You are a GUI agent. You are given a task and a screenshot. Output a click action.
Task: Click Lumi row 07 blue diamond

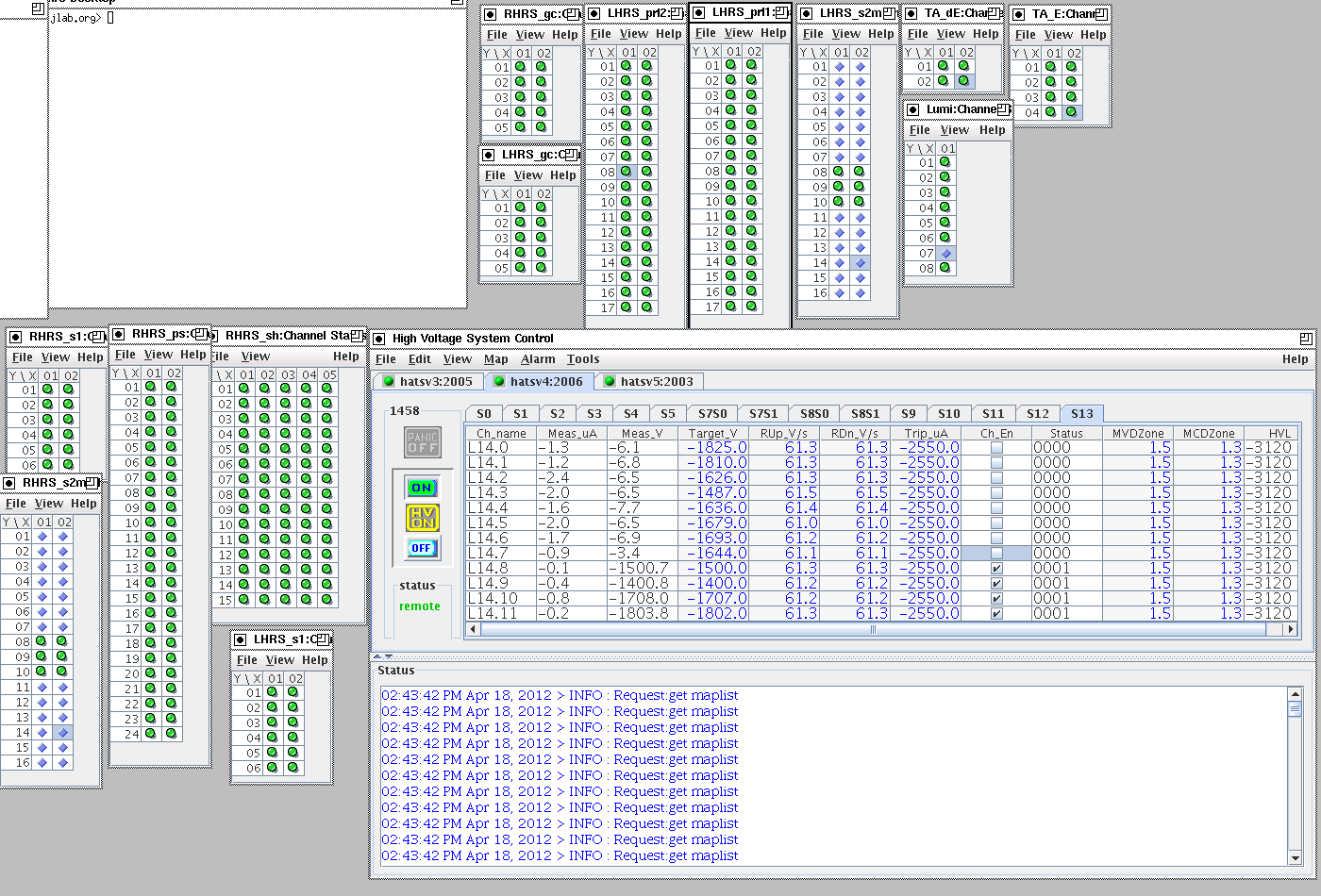point(945,253)
